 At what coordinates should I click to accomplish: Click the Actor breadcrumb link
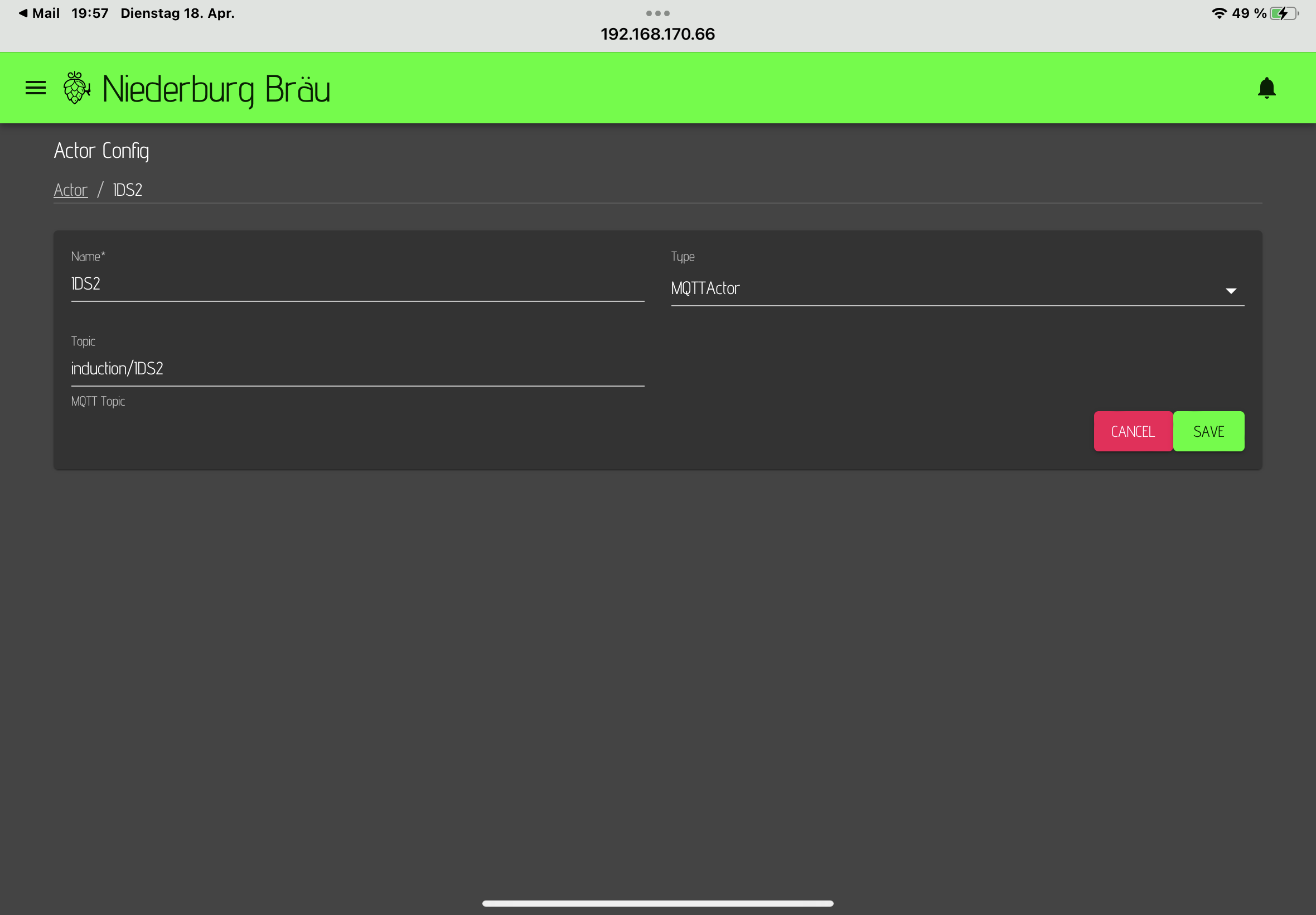(70, 190)
